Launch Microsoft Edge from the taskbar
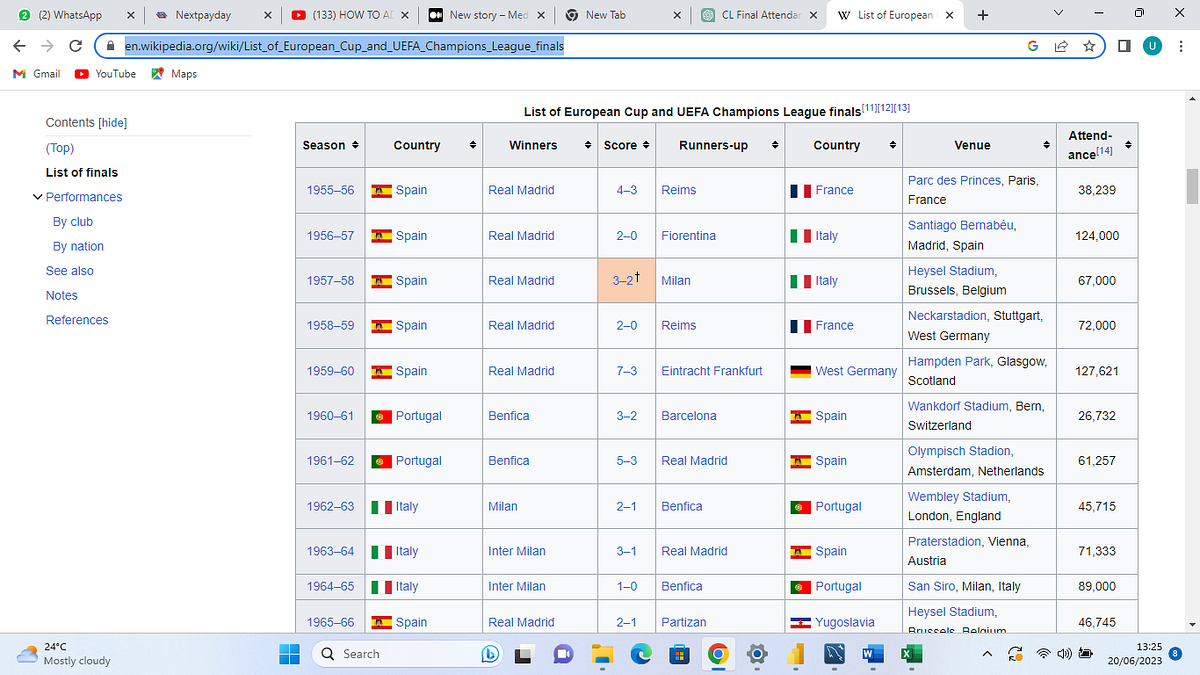 (640, 654)
